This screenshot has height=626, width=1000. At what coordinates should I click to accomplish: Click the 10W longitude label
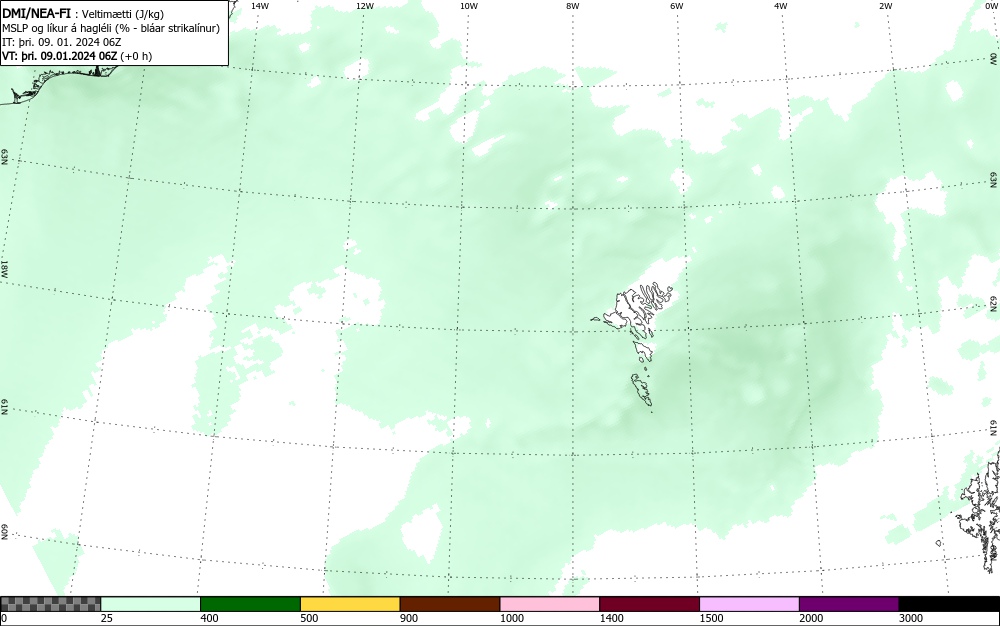click(x=469, y=6)
